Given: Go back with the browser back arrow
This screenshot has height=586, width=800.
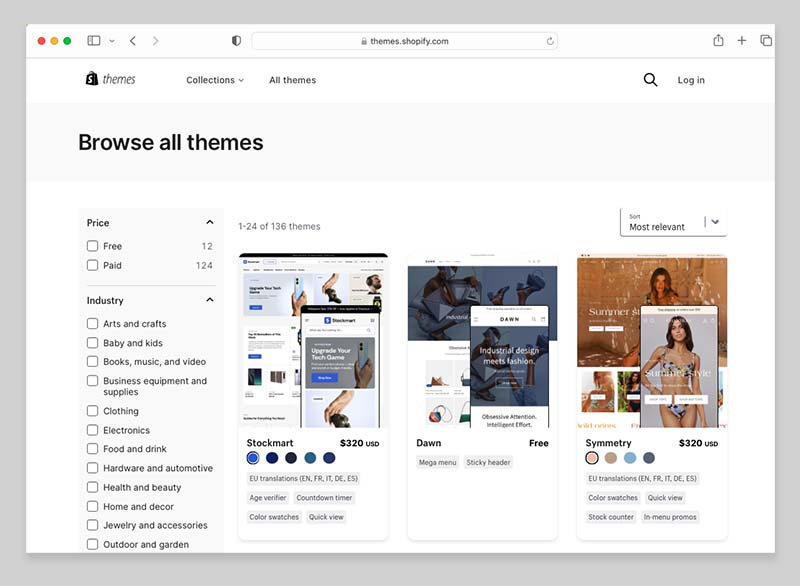Looking at the screenshot, I should 133,41.
